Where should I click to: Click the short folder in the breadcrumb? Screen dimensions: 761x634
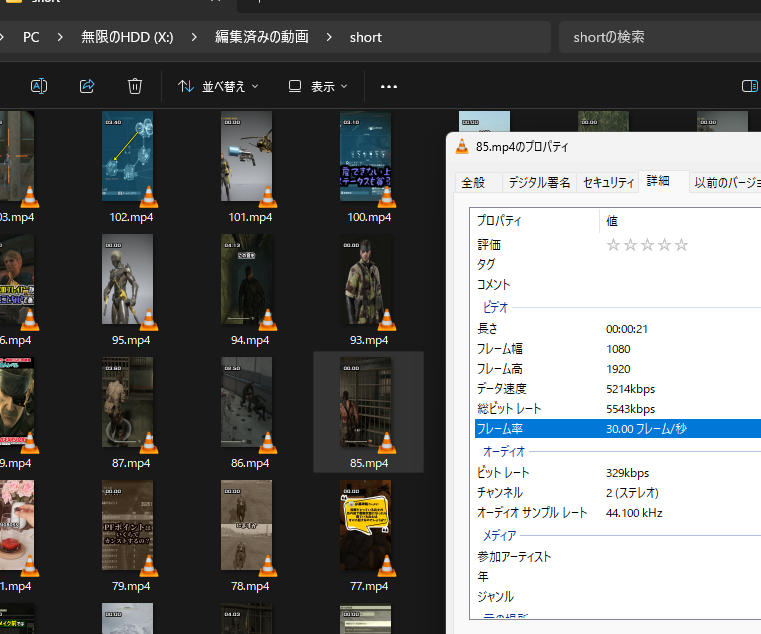pyautogui.click(x=365, y=37)
